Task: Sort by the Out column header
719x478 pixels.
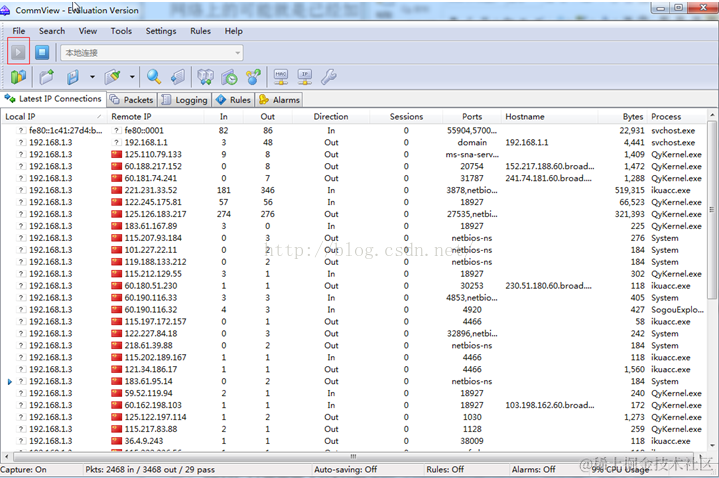Action: coord(268,117)
